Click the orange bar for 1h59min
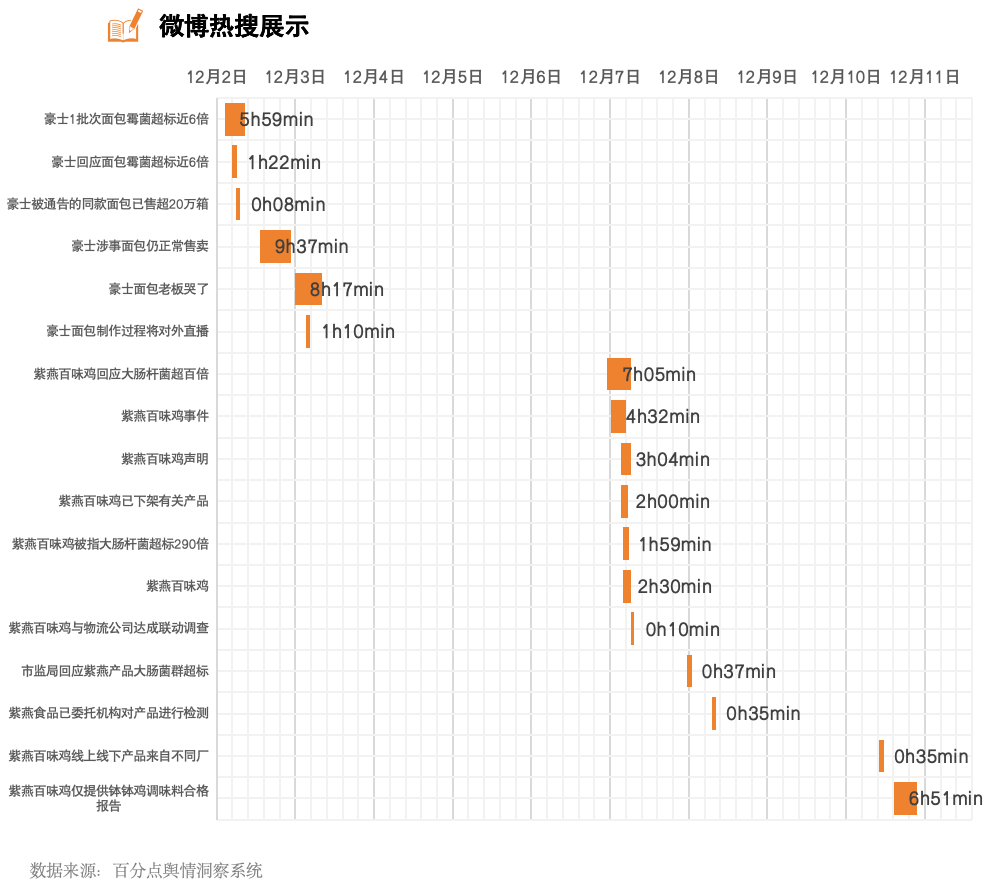 [x=626, y=544]
